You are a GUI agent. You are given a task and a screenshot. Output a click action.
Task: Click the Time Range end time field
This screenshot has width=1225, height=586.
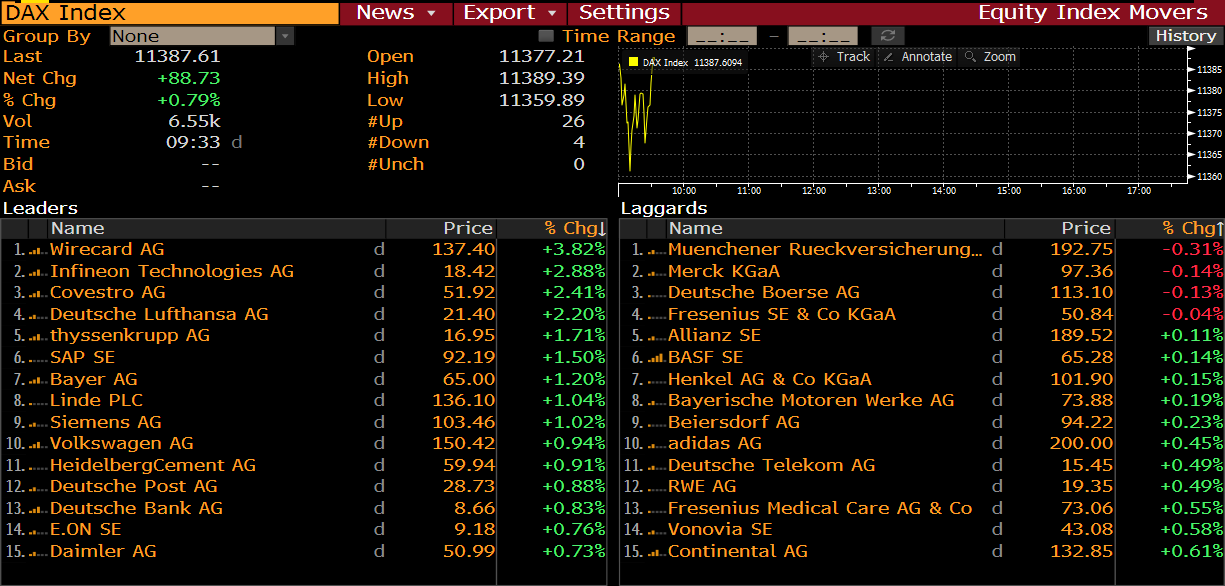point(822,36)
